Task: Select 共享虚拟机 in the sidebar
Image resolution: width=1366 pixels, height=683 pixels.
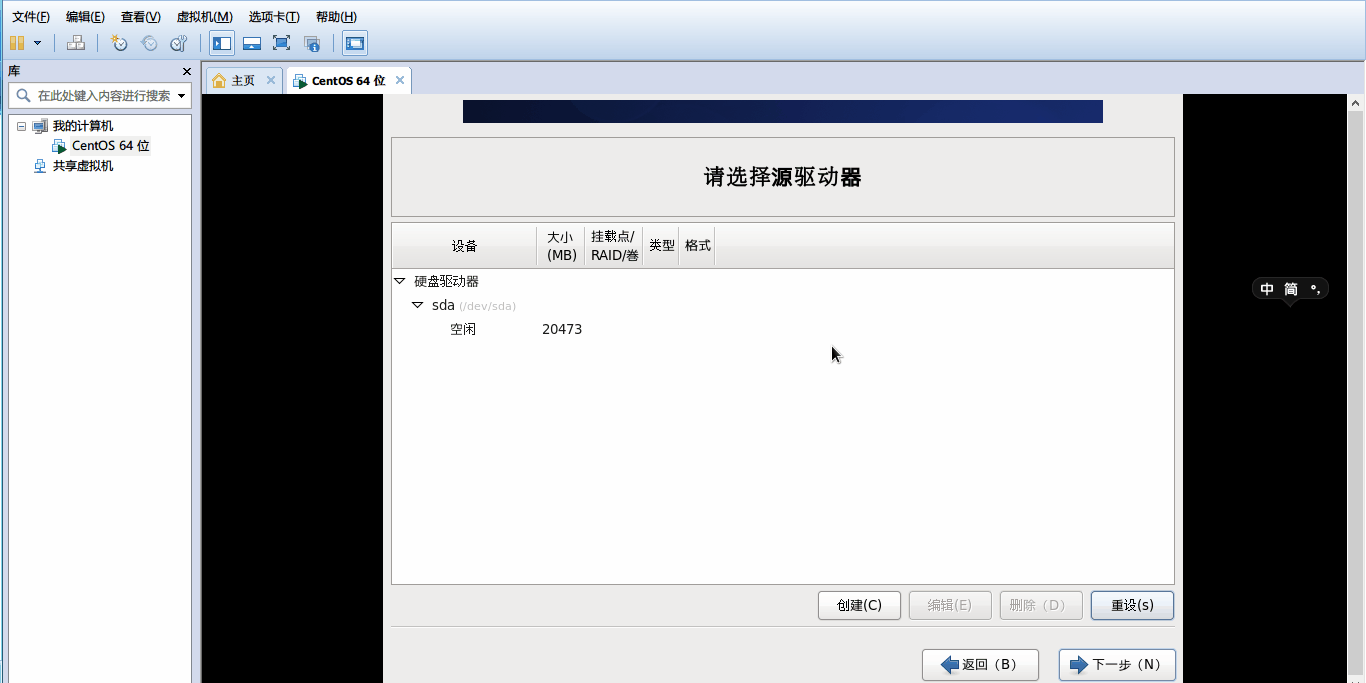Action: tap(85, 165)
